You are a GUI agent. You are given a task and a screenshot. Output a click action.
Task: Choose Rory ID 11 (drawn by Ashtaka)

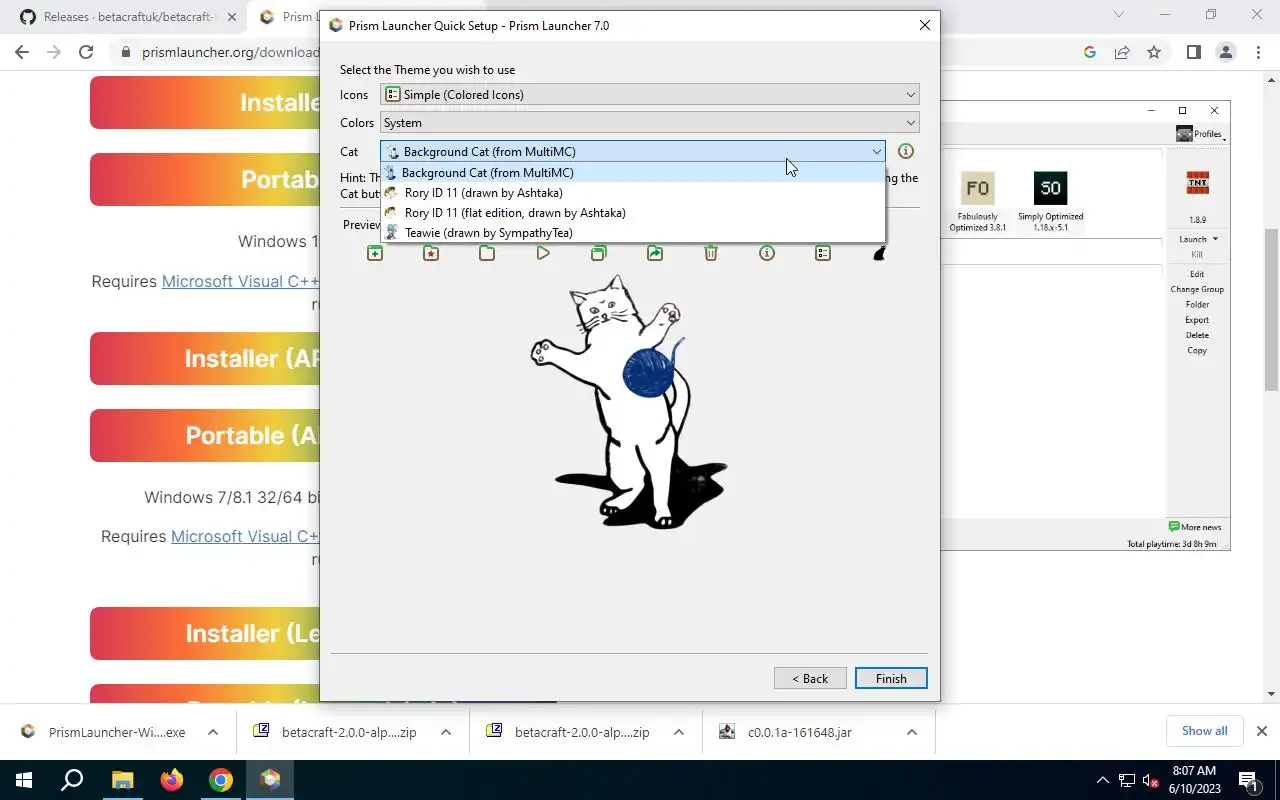[633, 192]
